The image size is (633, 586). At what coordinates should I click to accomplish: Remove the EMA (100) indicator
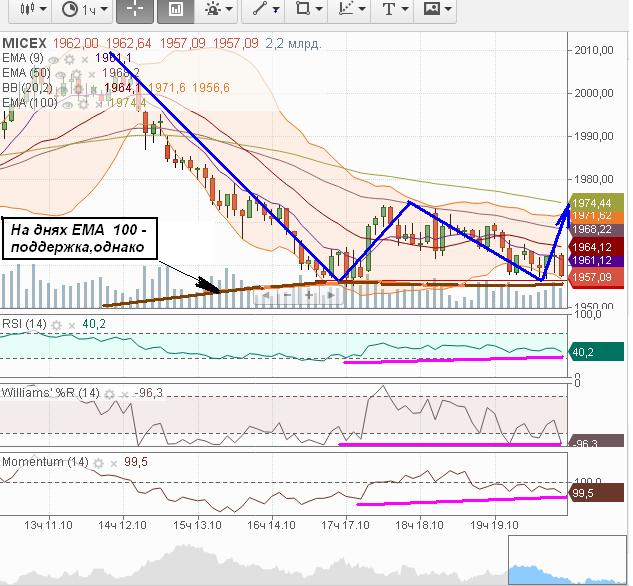(98, 105)
